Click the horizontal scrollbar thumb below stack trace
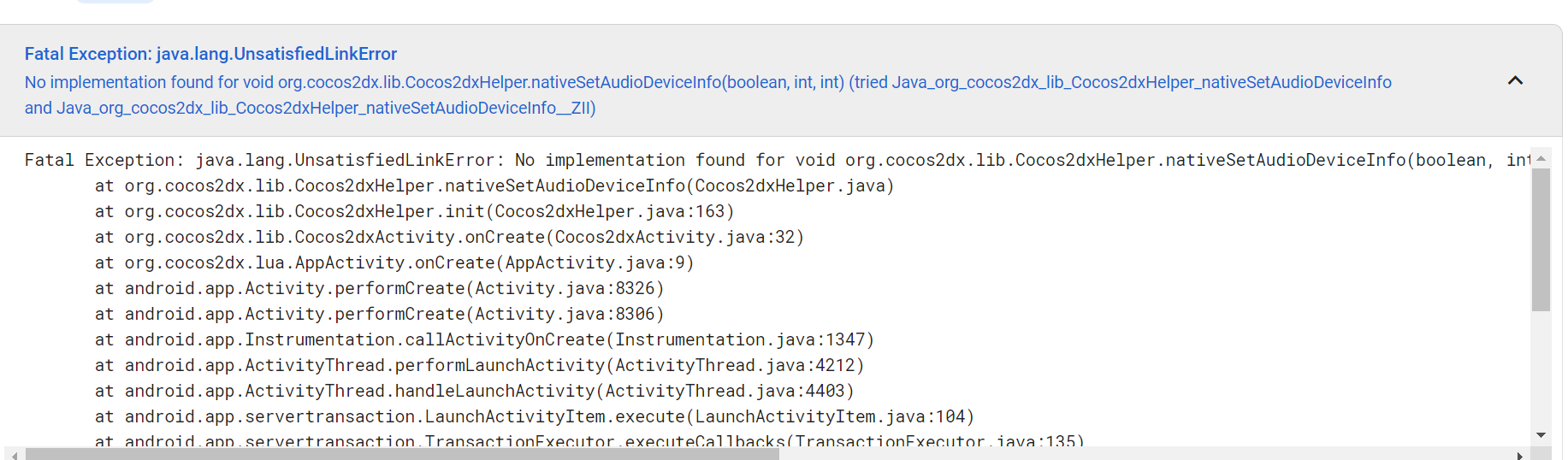 coord(402,455)
